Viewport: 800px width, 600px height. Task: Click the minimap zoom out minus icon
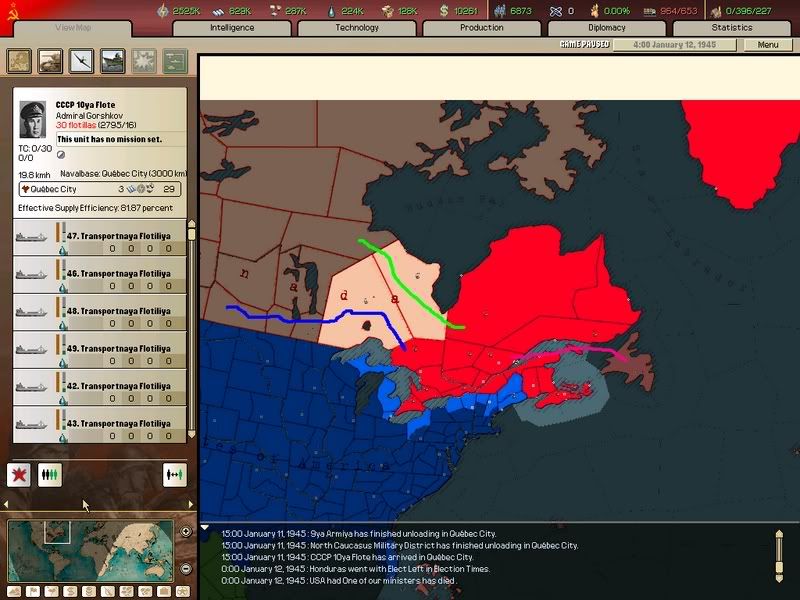186,568
